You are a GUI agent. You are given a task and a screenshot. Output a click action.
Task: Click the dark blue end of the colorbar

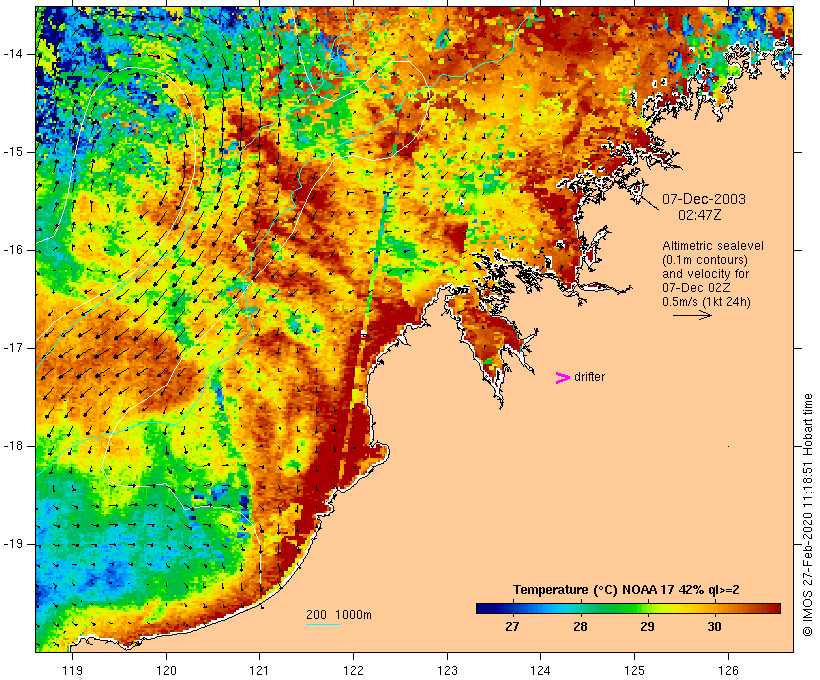point(484,608)
